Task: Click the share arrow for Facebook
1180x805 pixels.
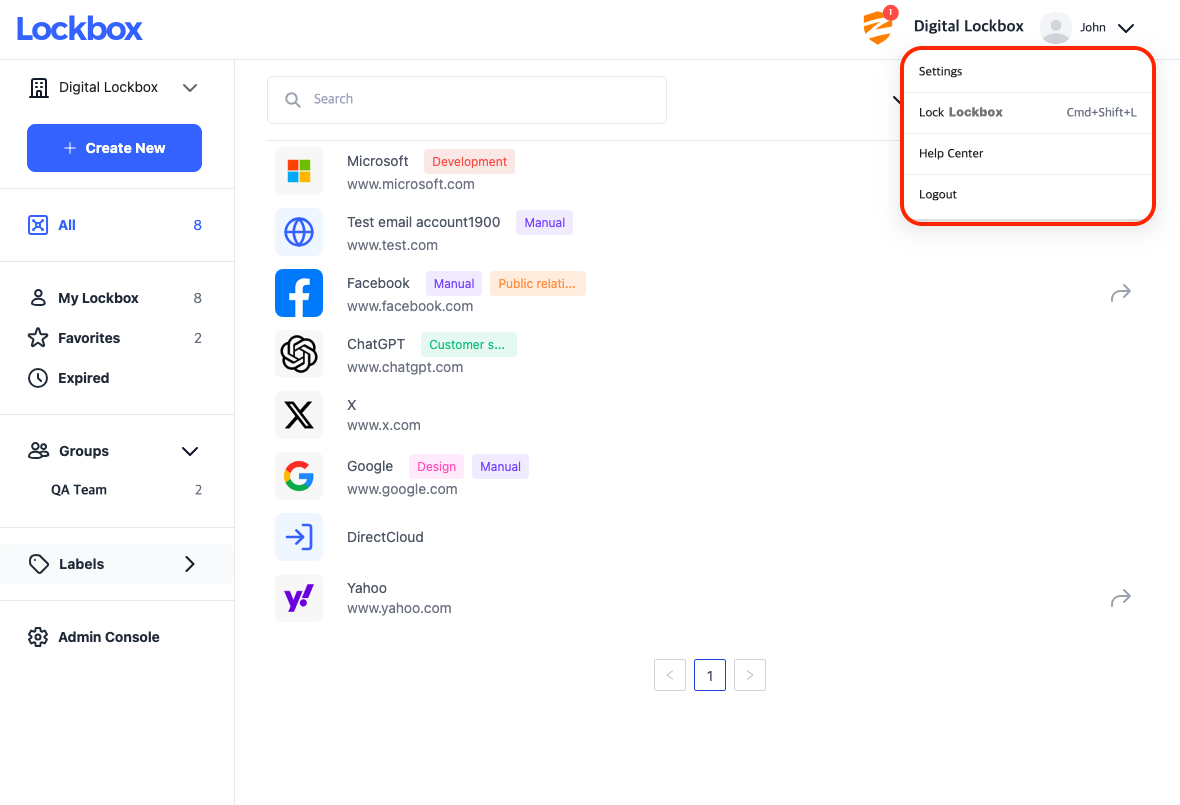Action: (x=1120, y=293)
